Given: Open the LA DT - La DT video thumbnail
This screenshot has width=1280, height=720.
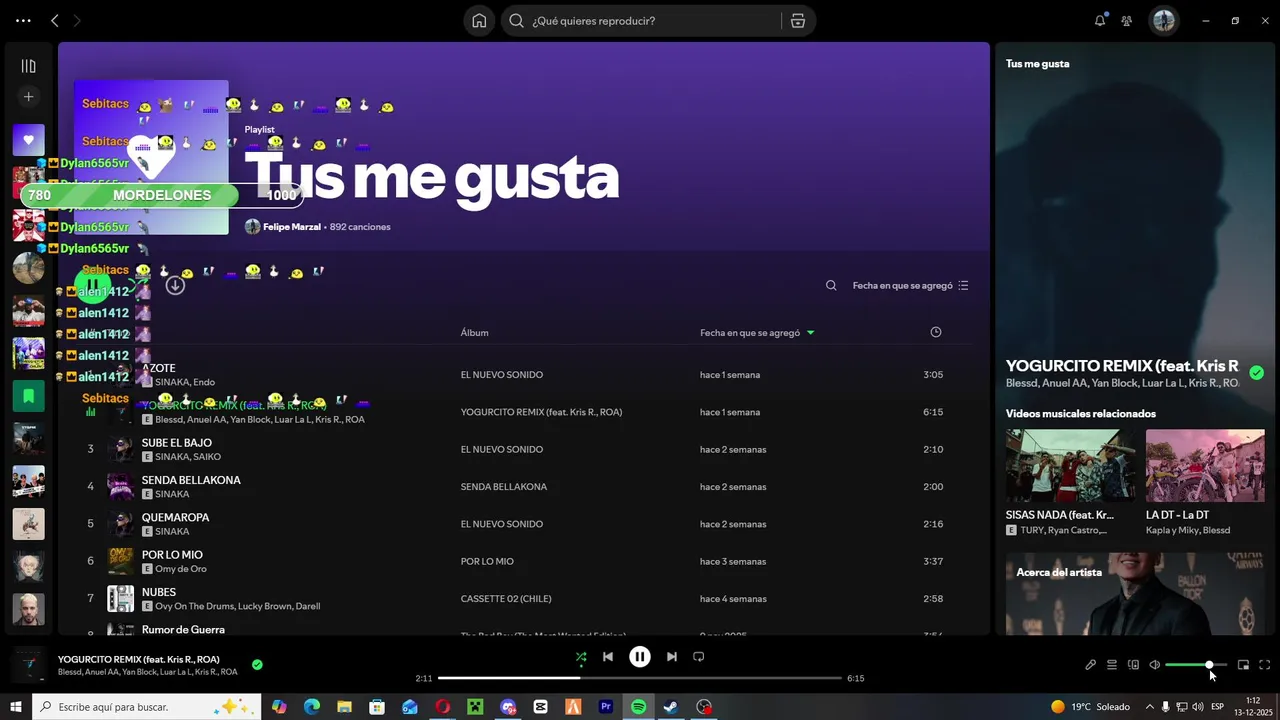Looking at the screenshot, I should click(1205, 465).
